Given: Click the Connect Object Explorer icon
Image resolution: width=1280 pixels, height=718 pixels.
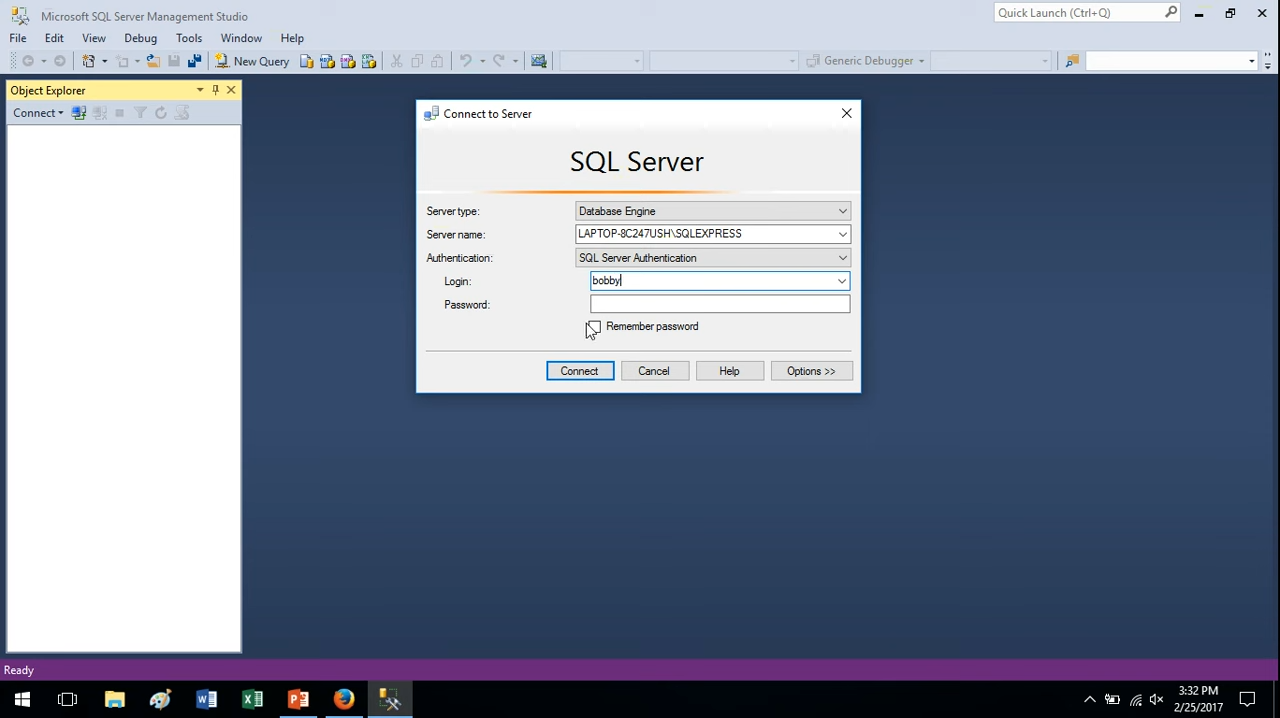Looking at the screenshot, I should pyautogui.click(x=79, y=112).
